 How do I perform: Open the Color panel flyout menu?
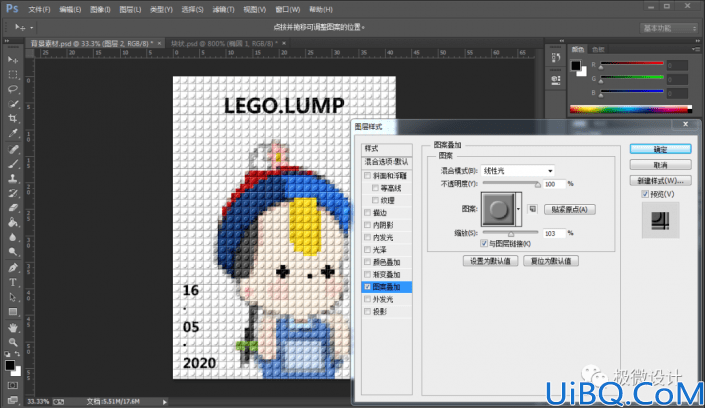point(696,49)
